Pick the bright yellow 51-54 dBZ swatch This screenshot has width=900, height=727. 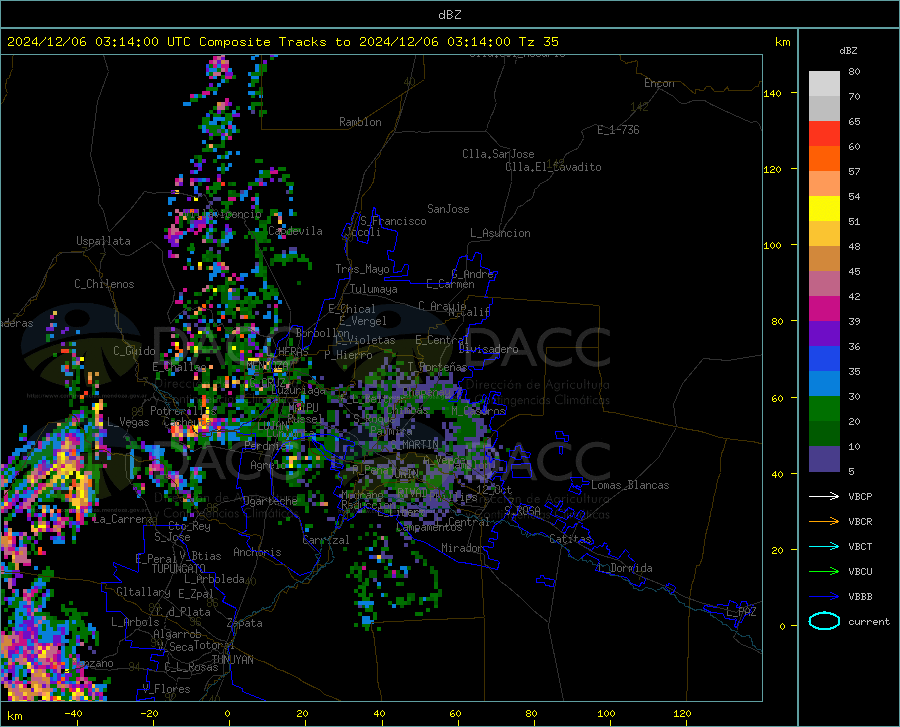point(824,209)
